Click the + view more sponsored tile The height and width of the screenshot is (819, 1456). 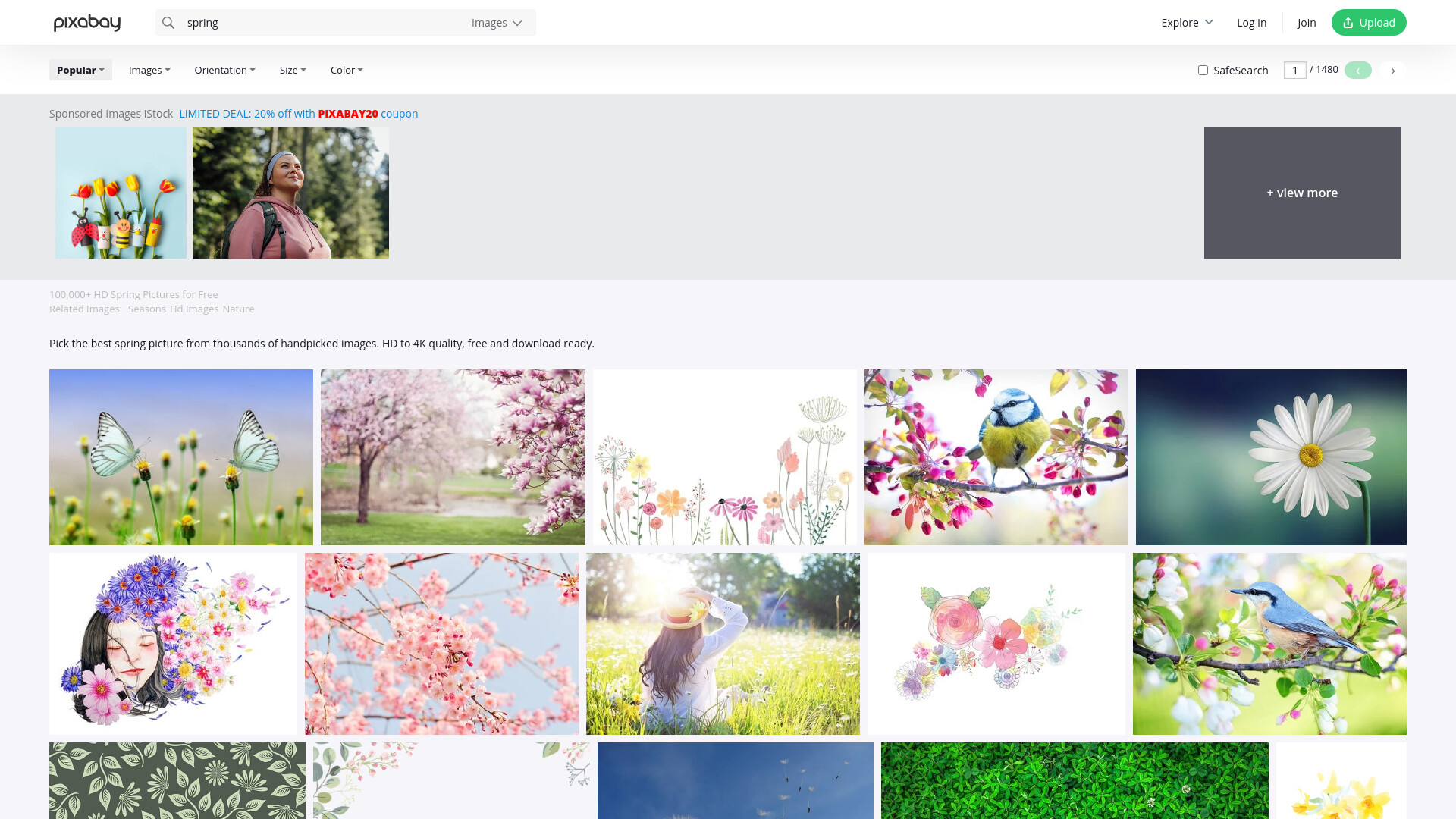(1302, 193)
